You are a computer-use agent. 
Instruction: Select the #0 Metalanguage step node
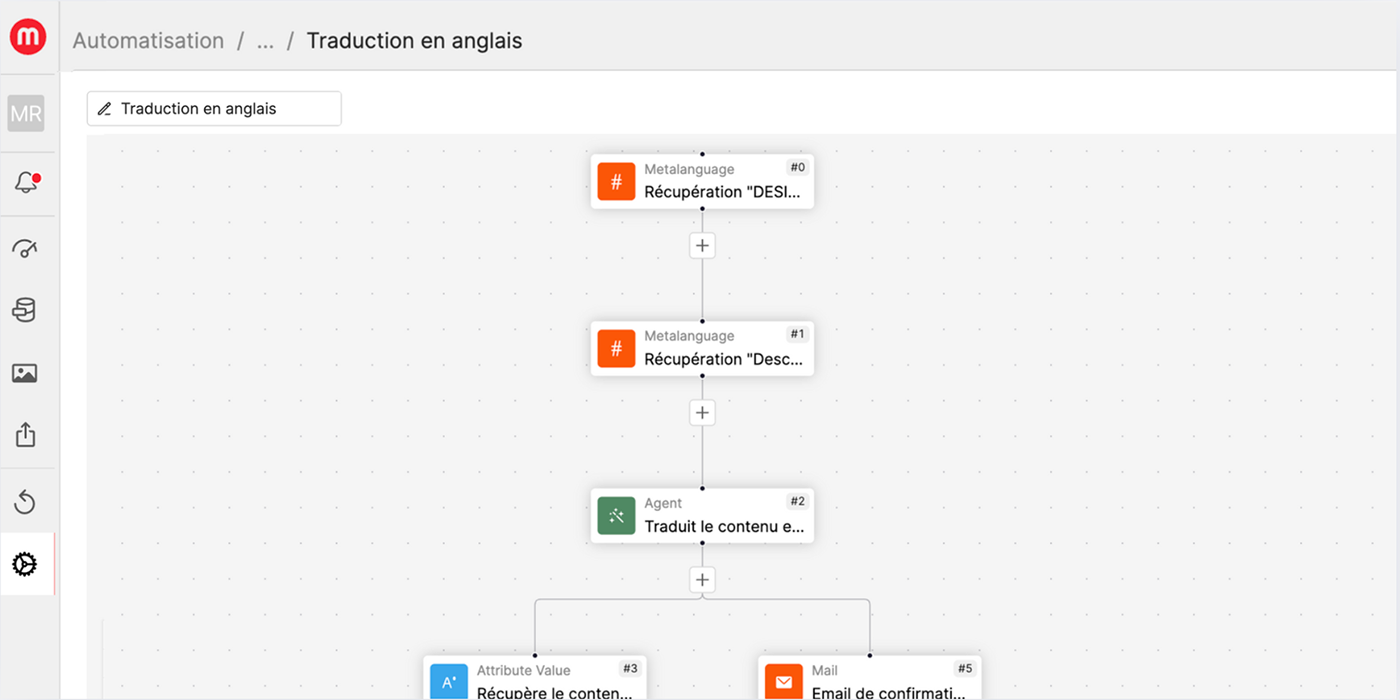(x=702, y=181)
